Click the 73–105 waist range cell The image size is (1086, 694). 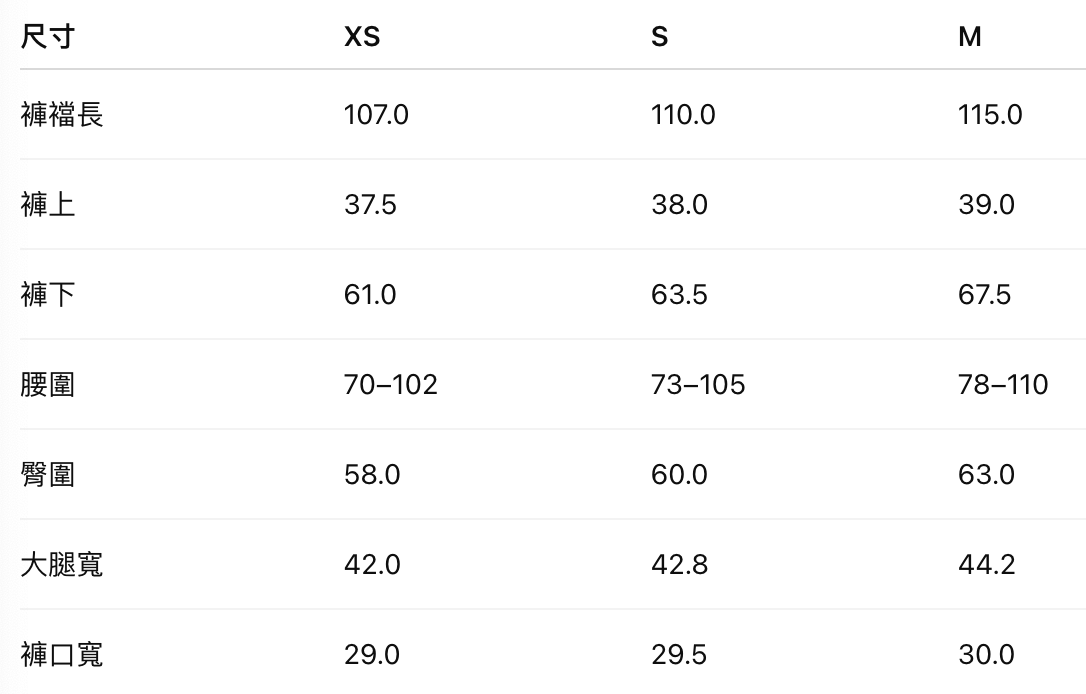pyautogui.click(x=698, y=385)
